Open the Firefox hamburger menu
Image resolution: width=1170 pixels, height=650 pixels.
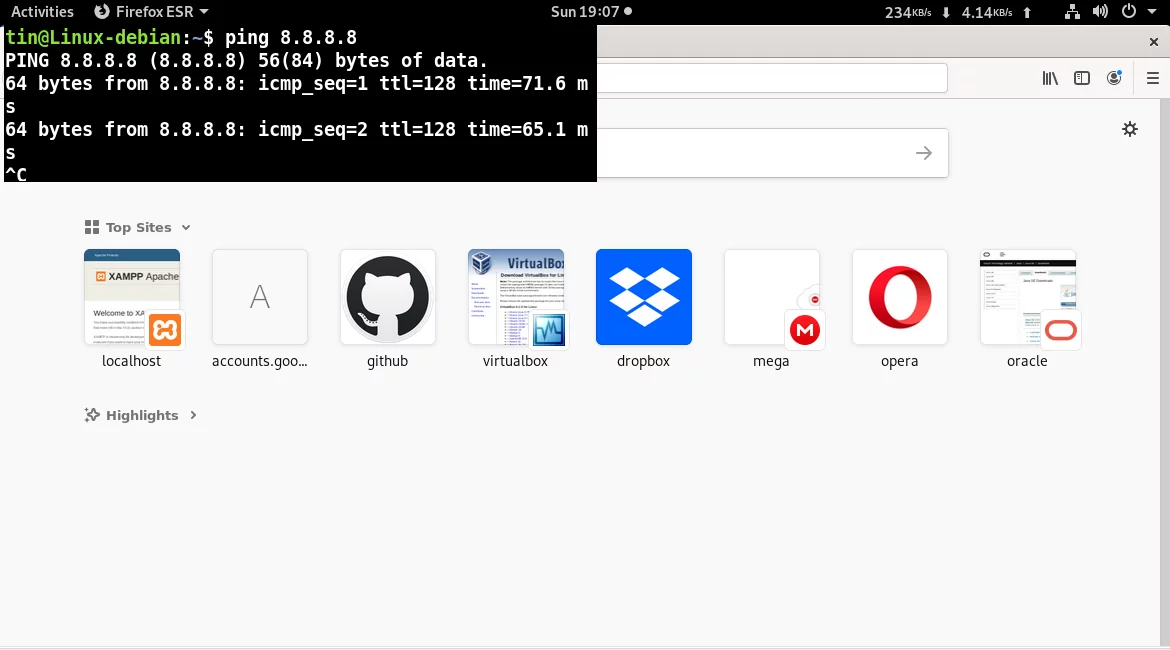[1153, 78]
